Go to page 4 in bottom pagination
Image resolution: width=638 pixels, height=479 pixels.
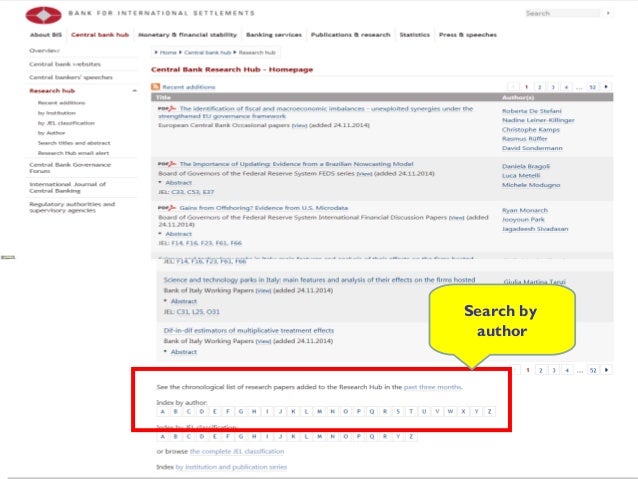[567, 370]
